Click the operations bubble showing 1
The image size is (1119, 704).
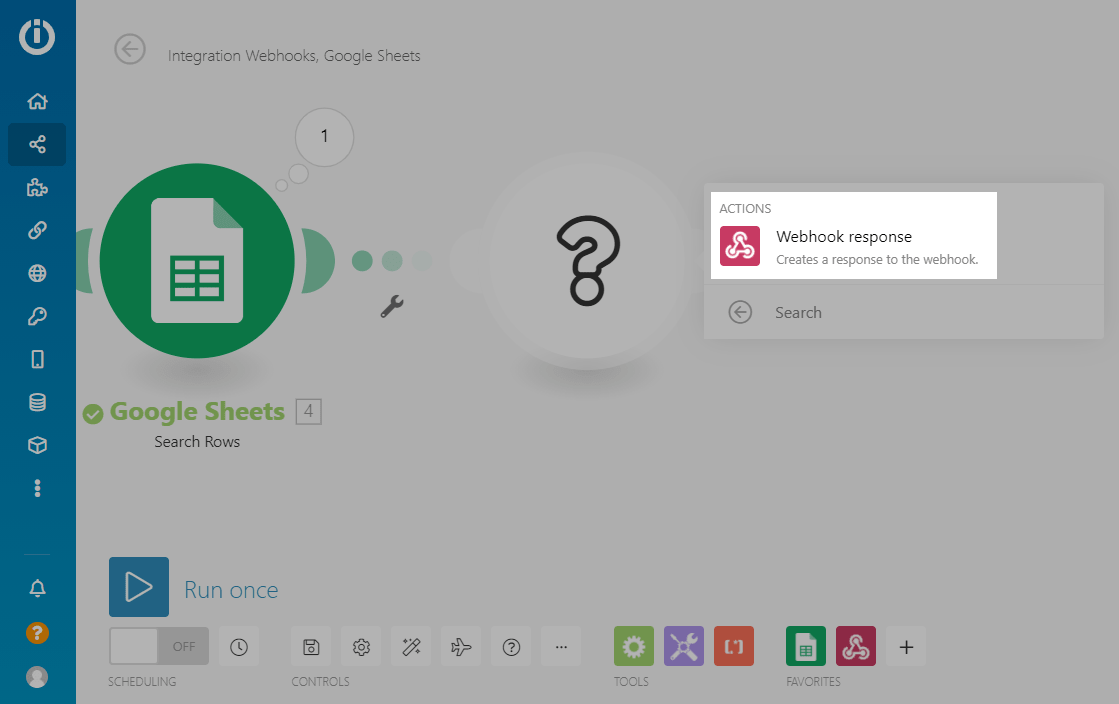(x=325, y=137)
